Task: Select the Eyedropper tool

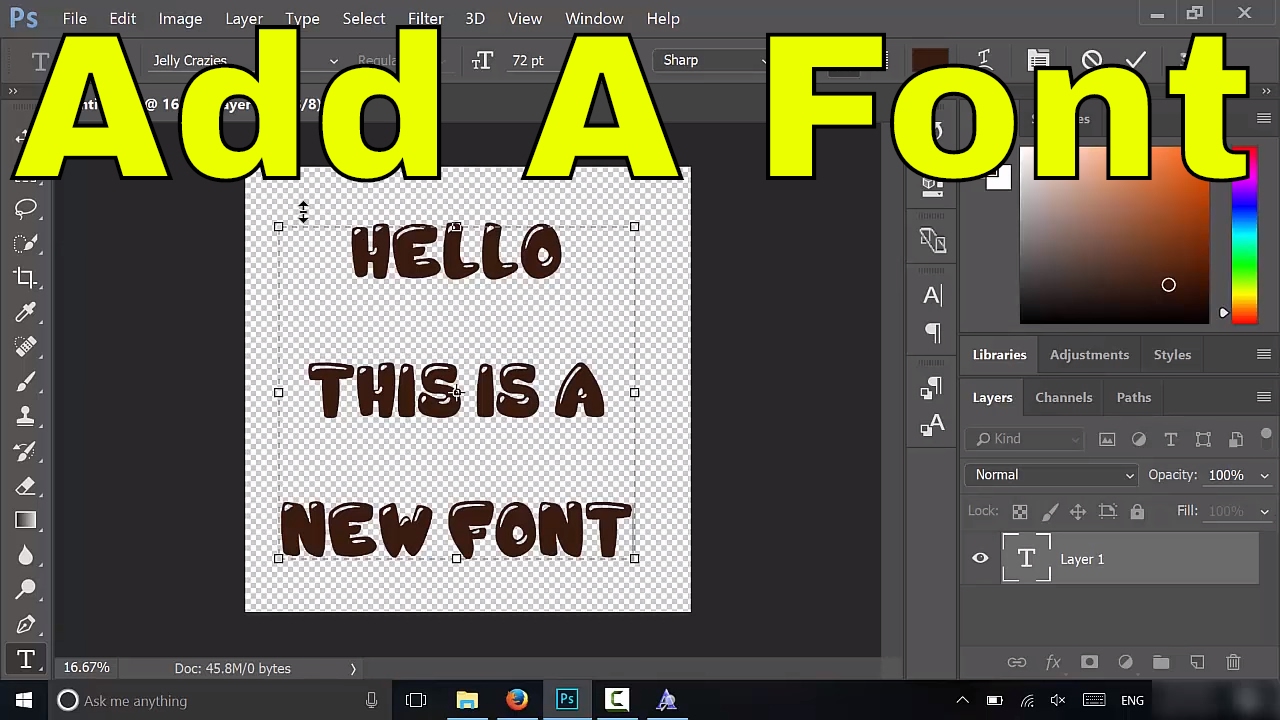Action: (x=26, y=312)
